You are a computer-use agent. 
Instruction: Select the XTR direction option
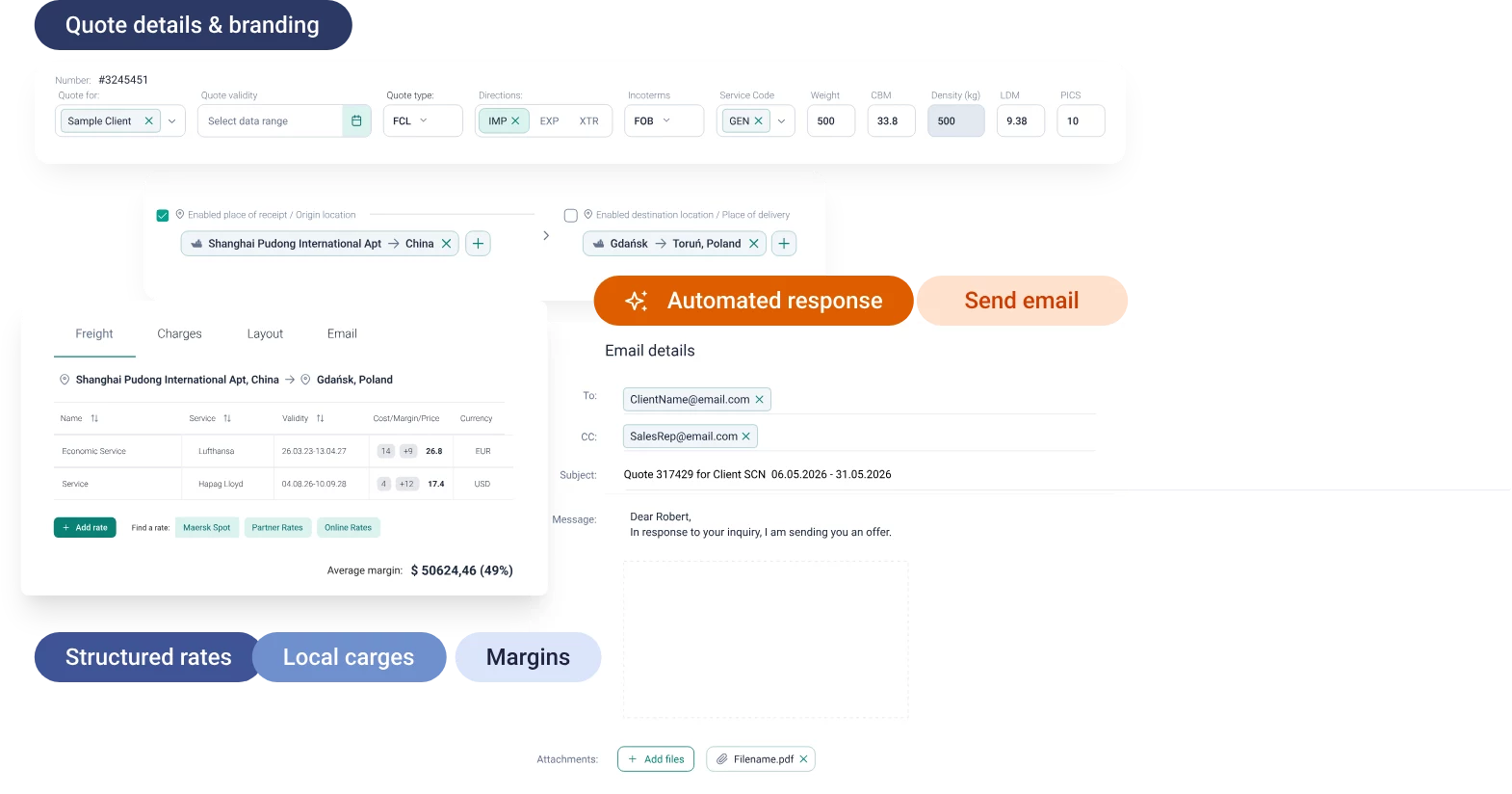pyautogui.click(x=588, y=121)
